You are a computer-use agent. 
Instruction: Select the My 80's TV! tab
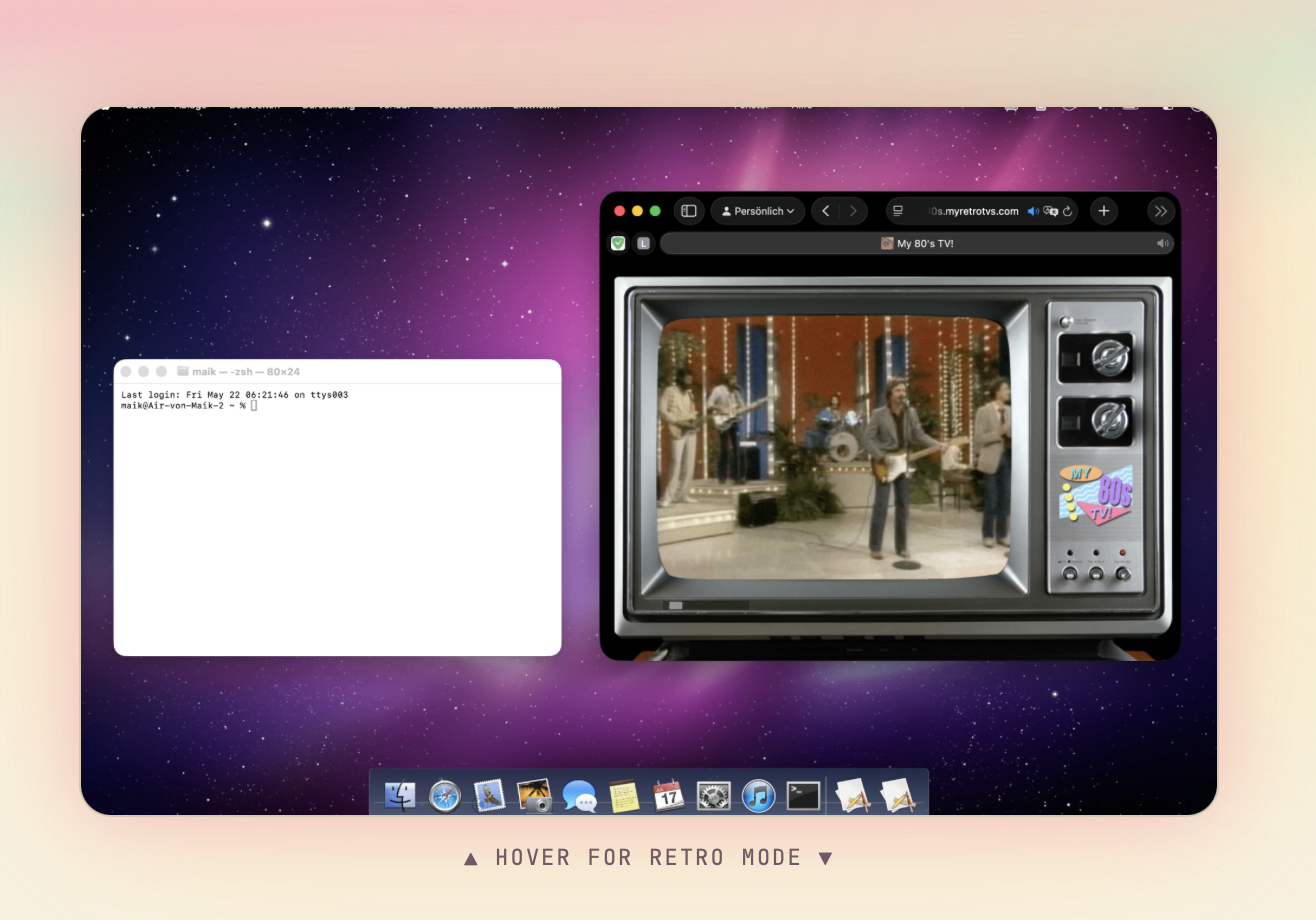[917, 243]
